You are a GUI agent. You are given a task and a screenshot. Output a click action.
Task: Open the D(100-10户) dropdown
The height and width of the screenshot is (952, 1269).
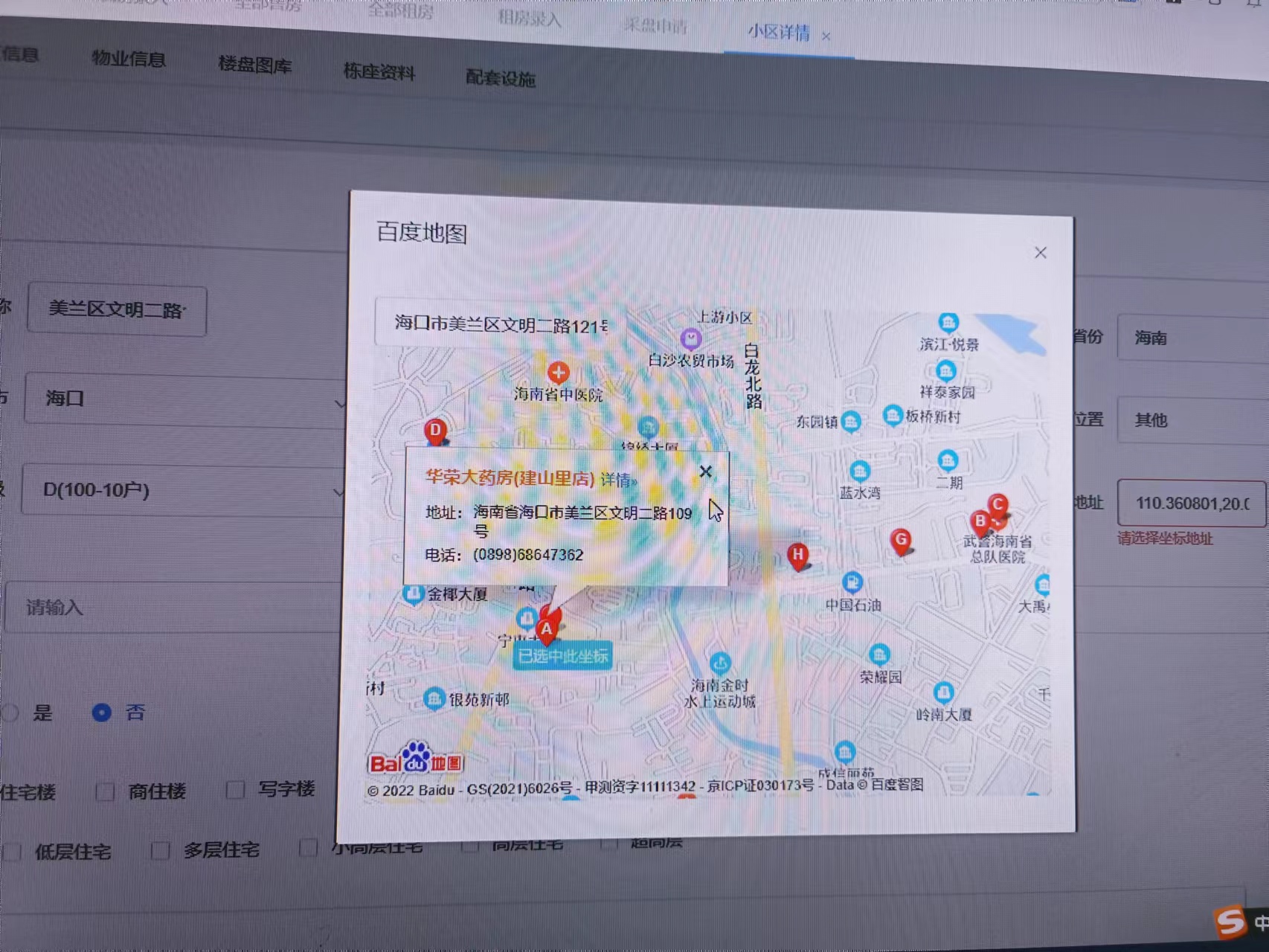tap(186, 491)
